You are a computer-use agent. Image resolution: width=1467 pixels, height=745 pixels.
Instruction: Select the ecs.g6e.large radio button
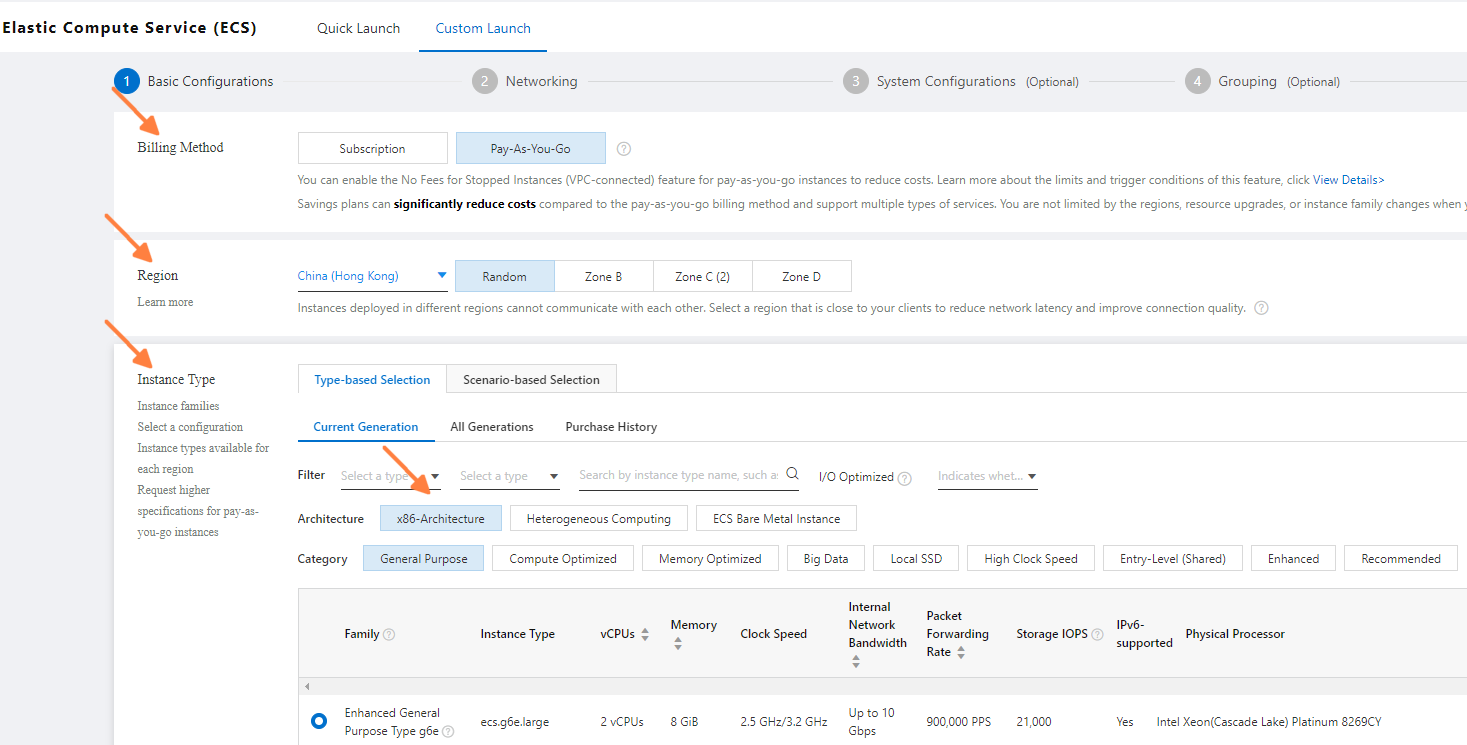point(319,721)
